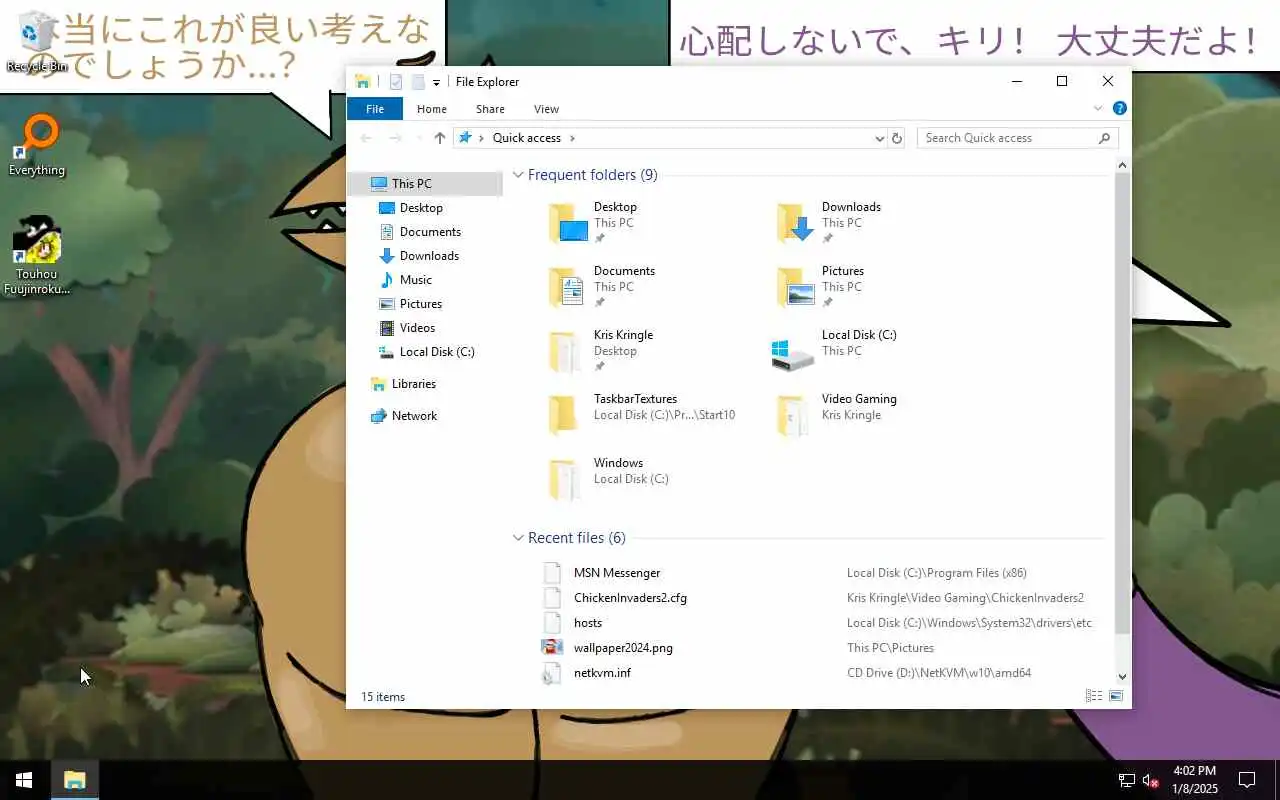Select the Documents frequent folder icon

coord(568,287)
